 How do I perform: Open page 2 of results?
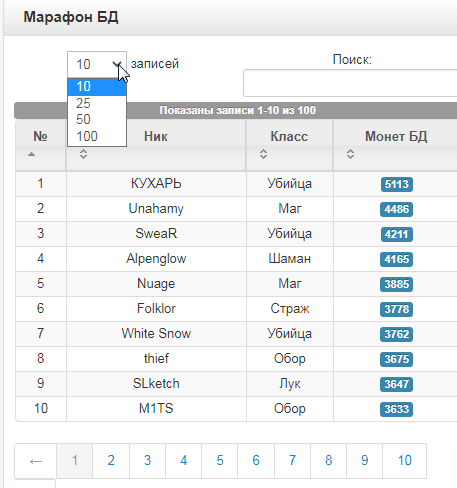point(111,461)
